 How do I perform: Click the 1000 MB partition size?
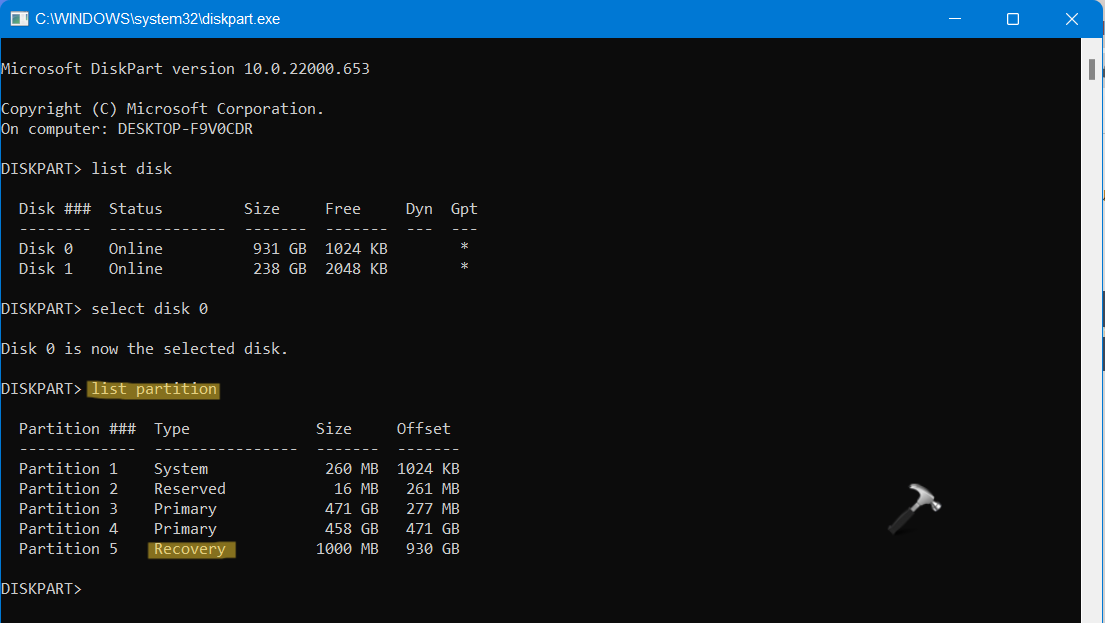pyautogui.click(x=347, y=549)
